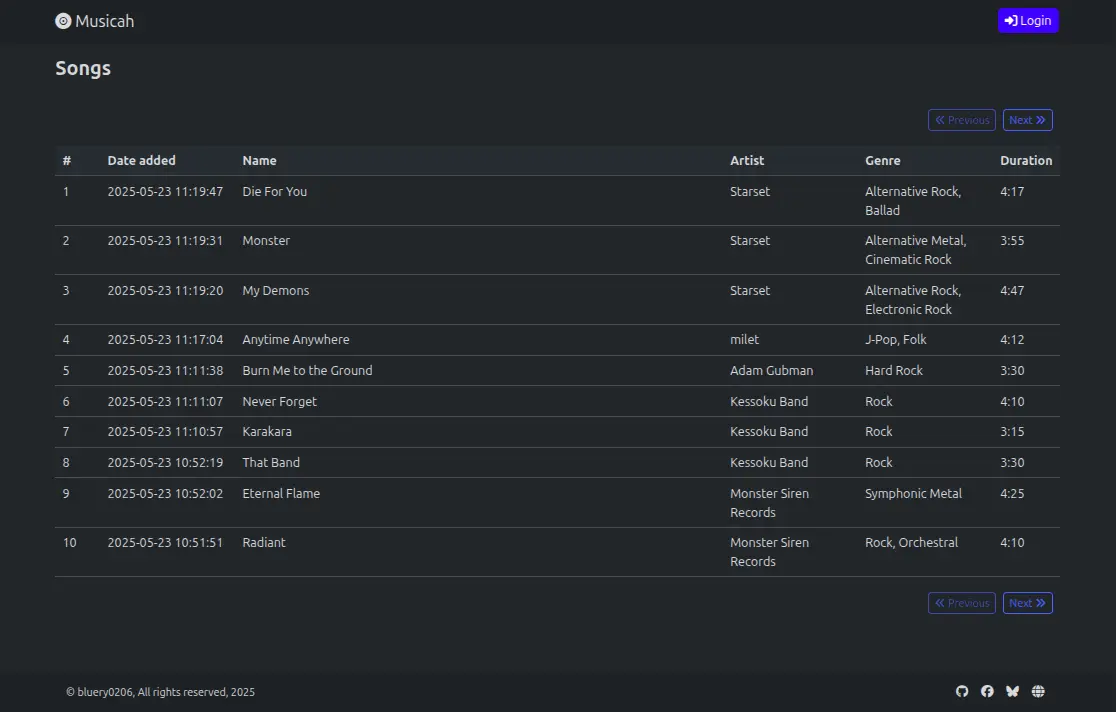This screenshot has width=1116, height=712.
Task: Open the Facebook icon link in footer
Action: pyautogui.click(x=987, y=691)
